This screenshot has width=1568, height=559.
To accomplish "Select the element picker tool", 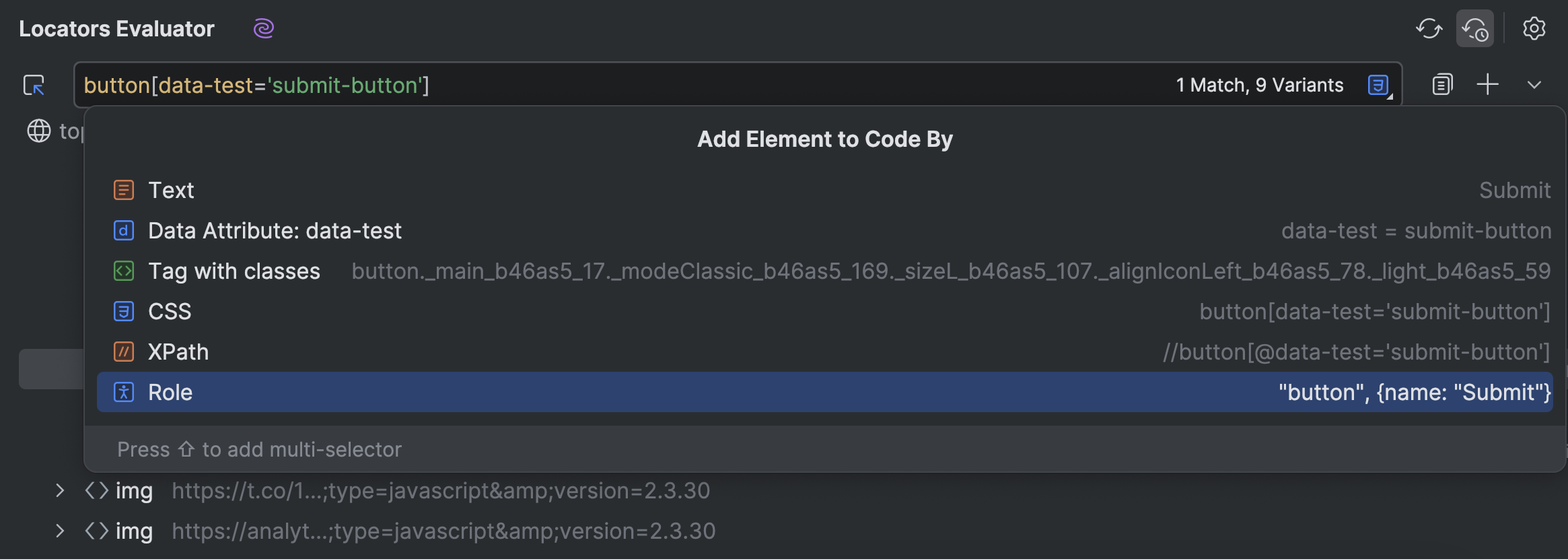I will click(34, 86).
